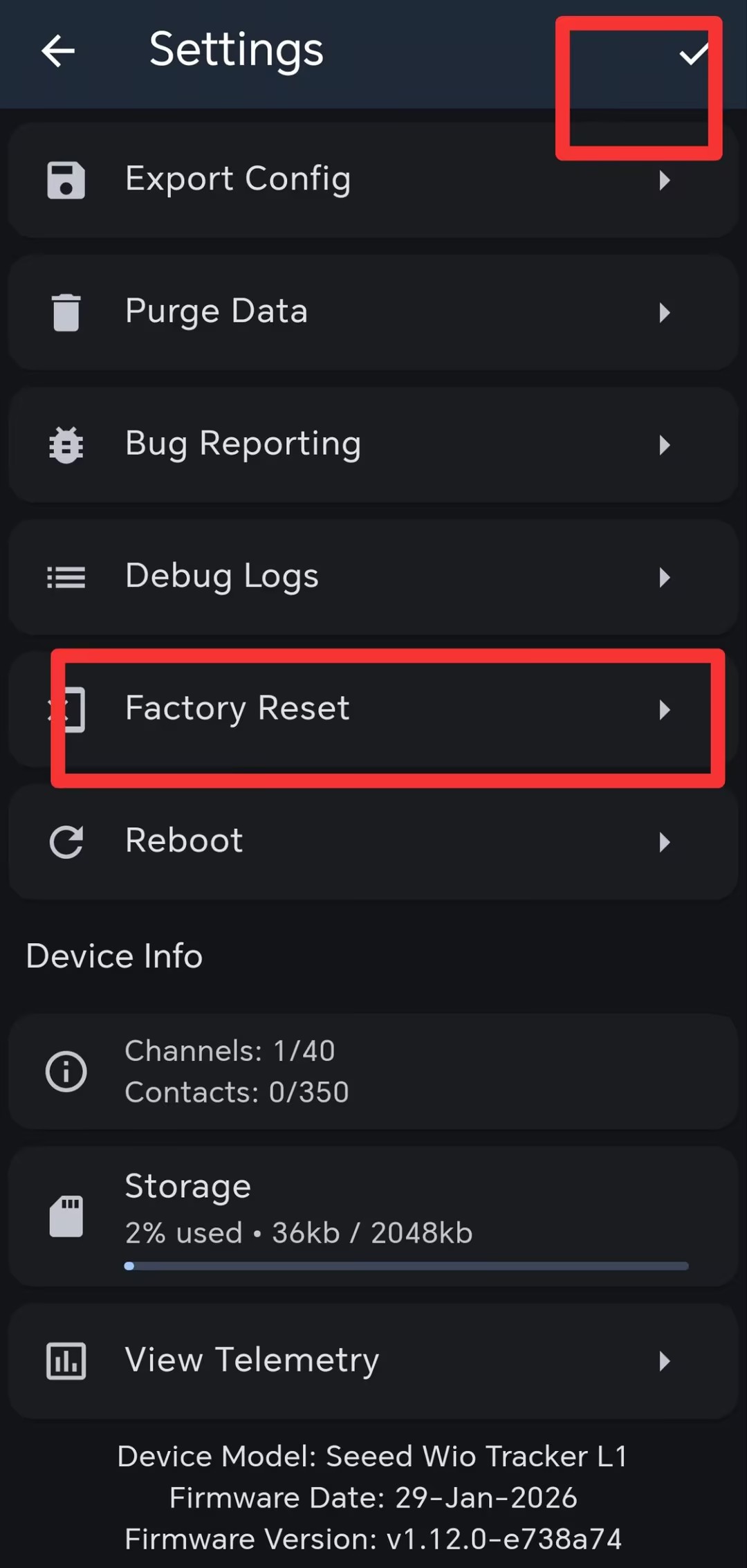Tap the Export Config save icon

click(66, 181)
